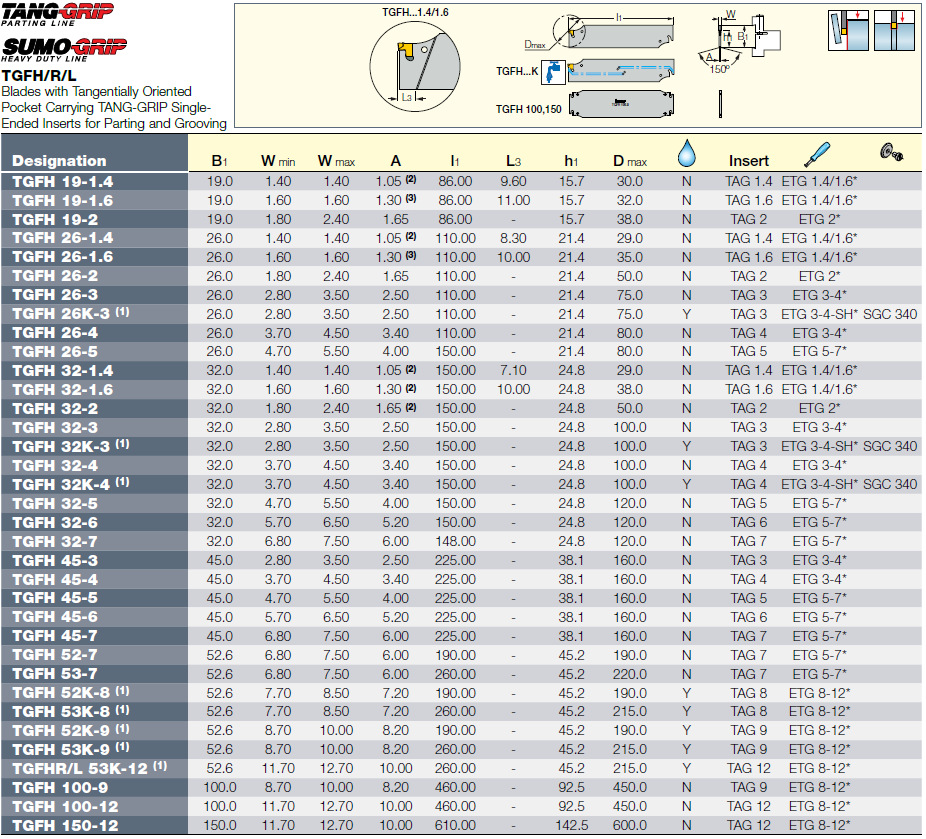926x839 pixels.
Task: Click the seal and screw column icon
Action: pos(891,152)
